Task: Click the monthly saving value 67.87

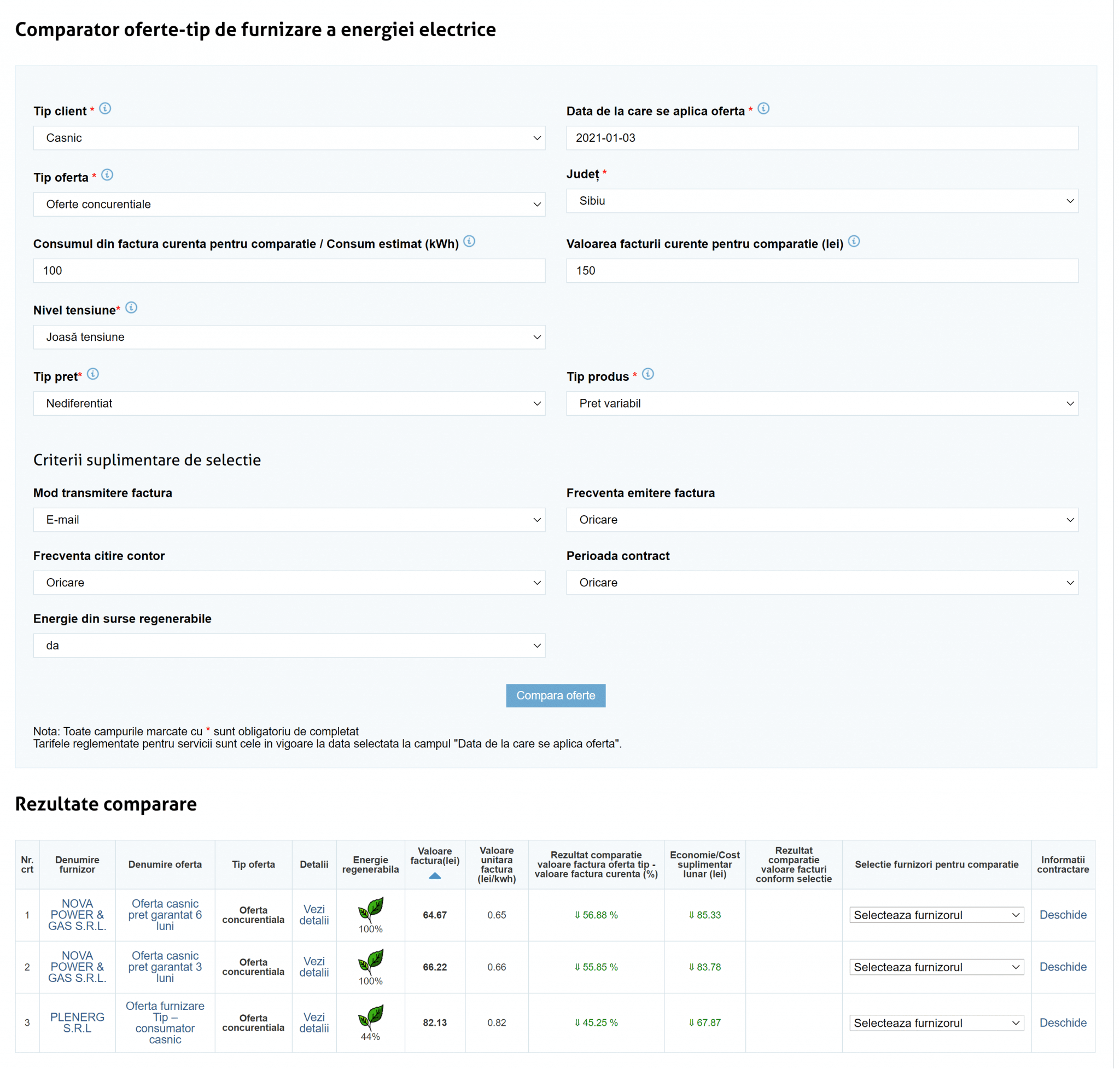Action: coord(705,1023)
